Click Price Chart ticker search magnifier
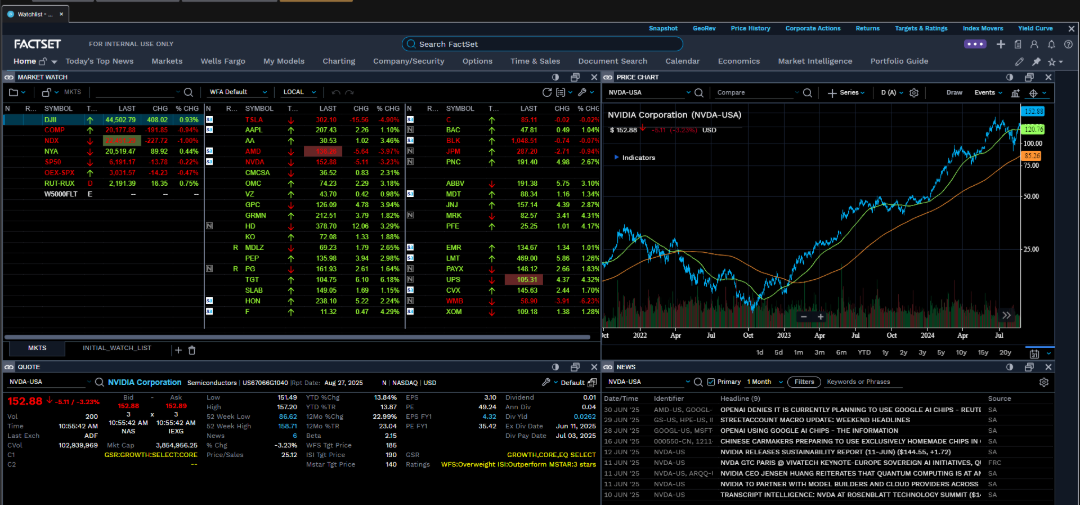This screenshot has height=505, width=1080. coord(698,92)
